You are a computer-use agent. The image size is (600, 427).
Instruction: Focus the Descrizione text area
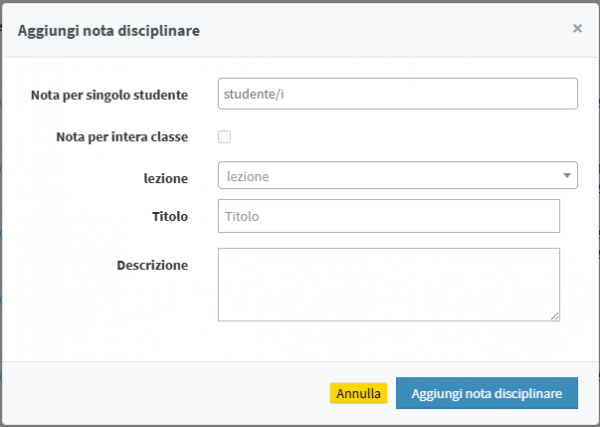pos(388,284)
